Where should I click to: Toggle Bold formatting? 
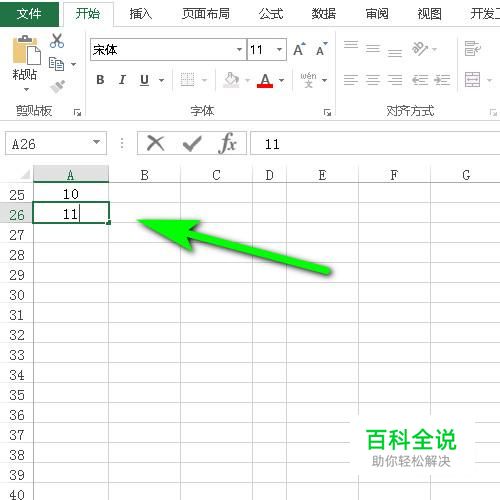[100, 80]
